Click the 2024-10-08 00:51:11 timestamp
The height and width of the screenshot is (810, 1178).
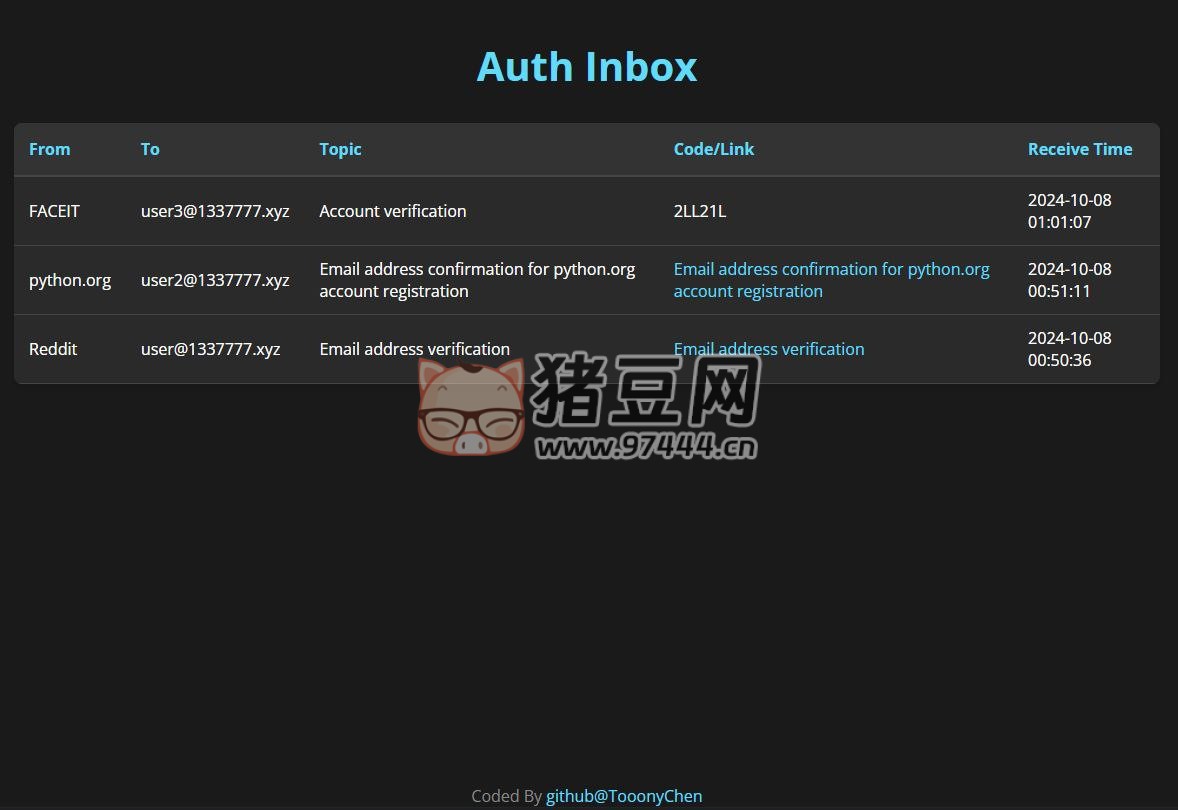tap(1069, 280)
